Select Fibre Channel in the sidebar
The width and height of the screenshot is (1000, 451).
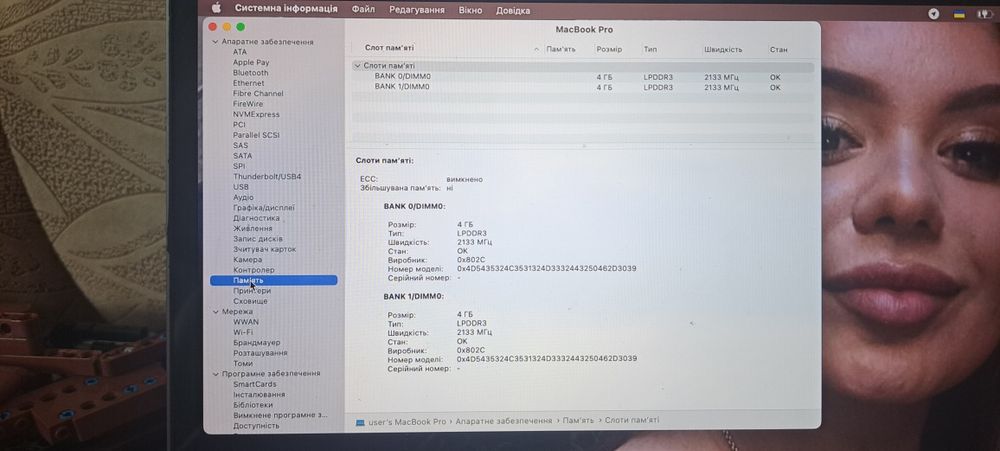(x=258, y=94)
